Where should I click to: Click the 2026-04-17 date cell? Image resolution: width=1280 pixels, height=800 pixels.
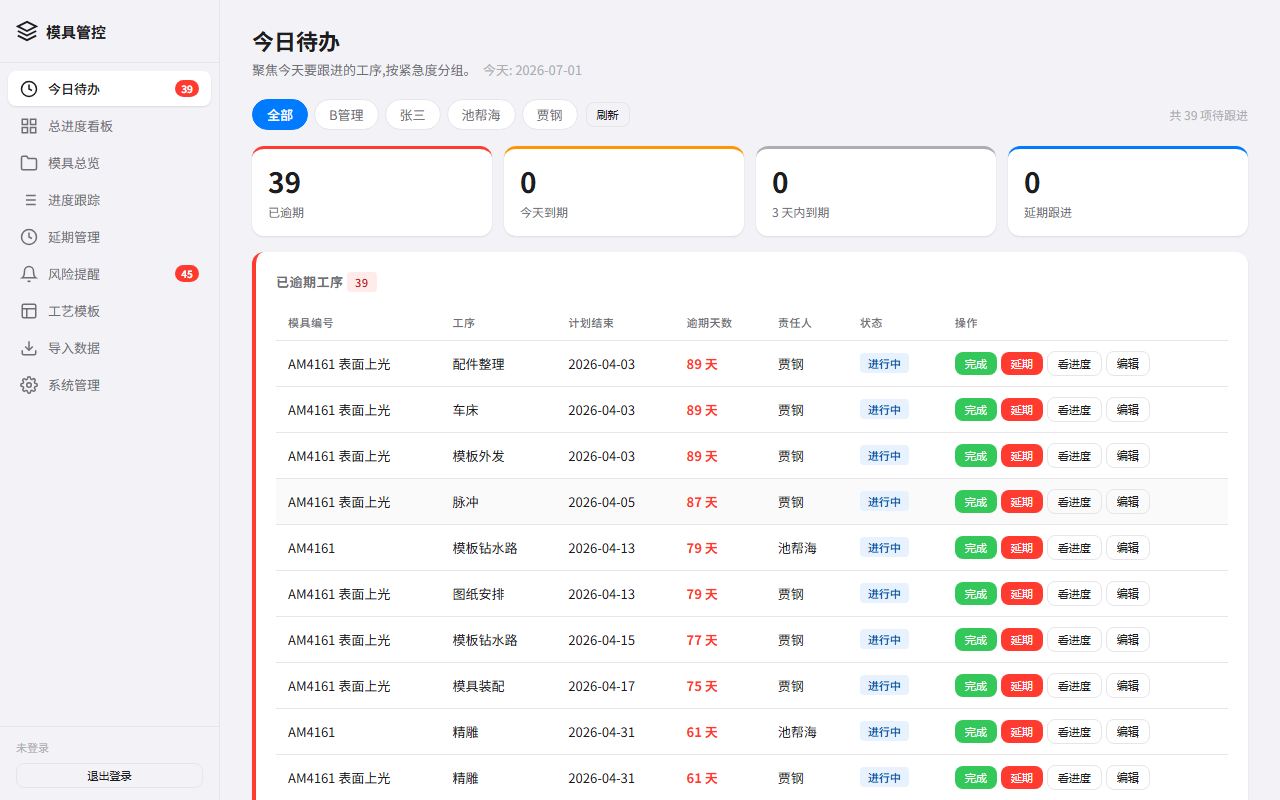(x=602, y=686)
